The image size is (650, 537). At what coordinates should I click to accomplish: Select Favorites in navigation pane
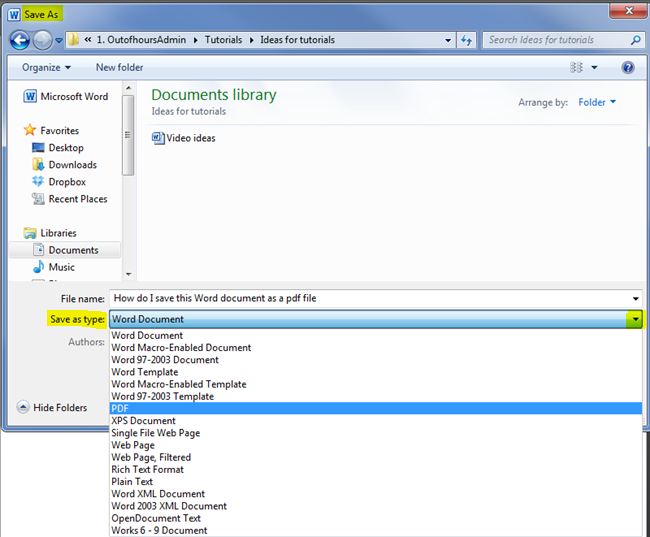pyautogui.click(x=51, y=130)
